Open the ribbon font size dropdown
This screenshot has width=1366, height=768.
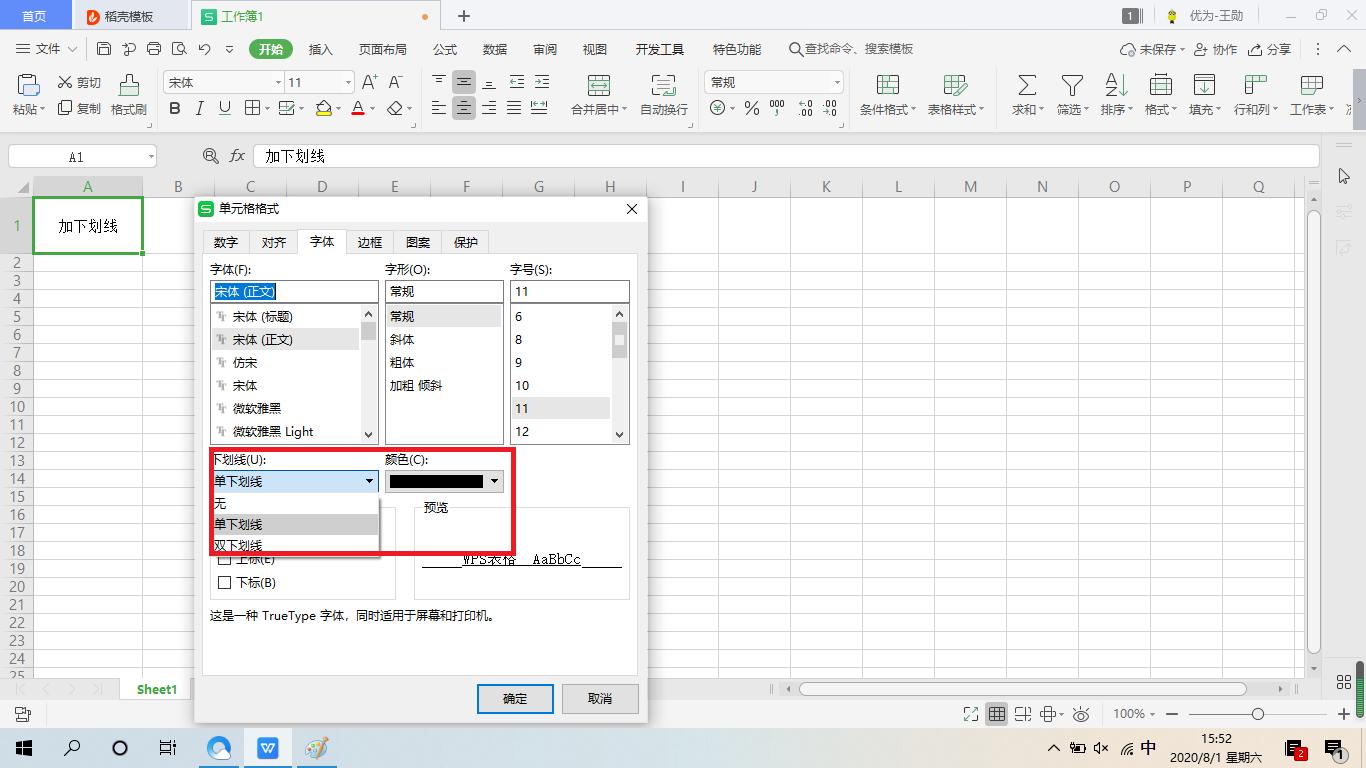click(x=348, y=82)
